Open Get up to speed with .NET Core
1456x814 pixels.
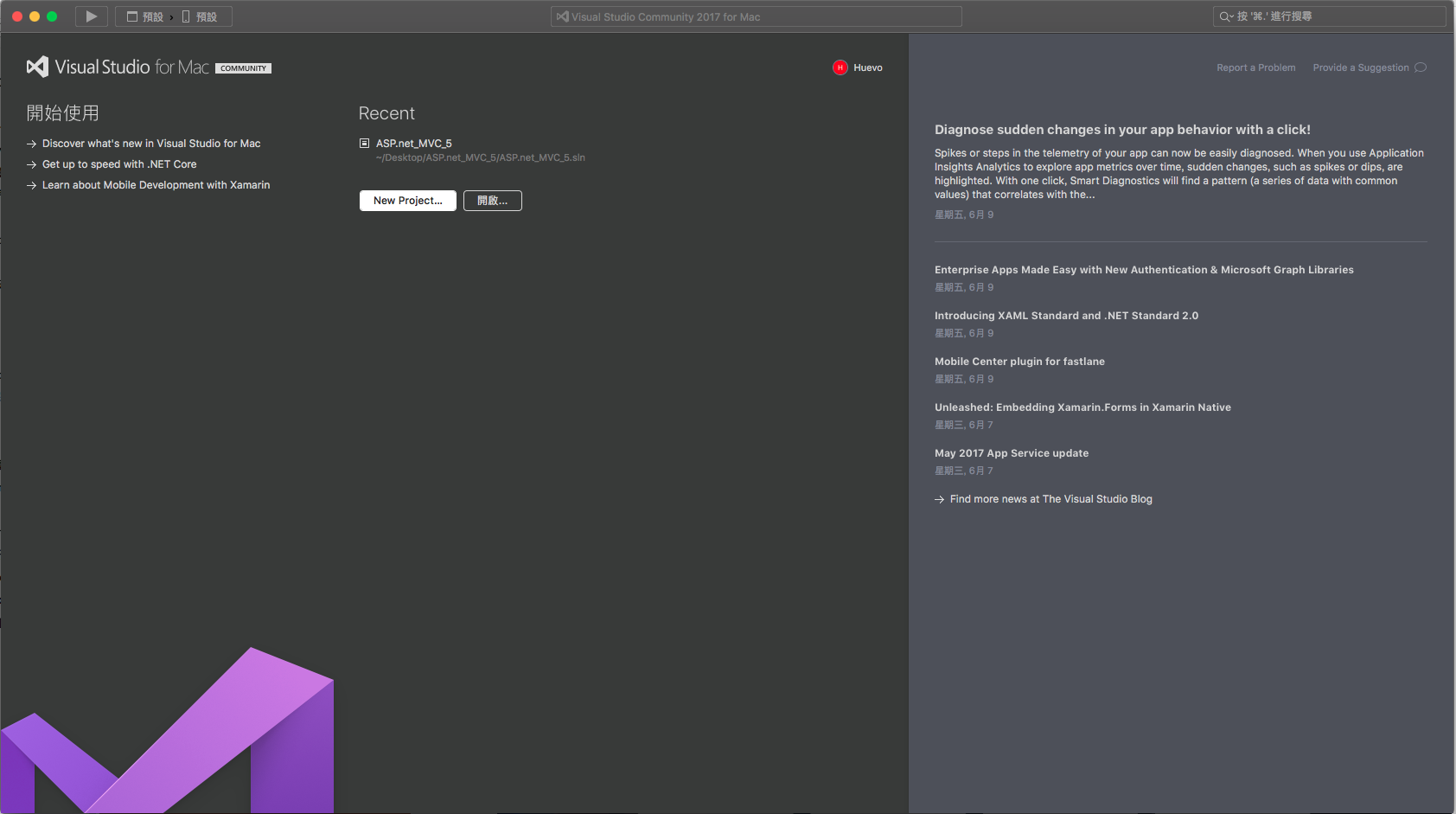coord(119,164)
